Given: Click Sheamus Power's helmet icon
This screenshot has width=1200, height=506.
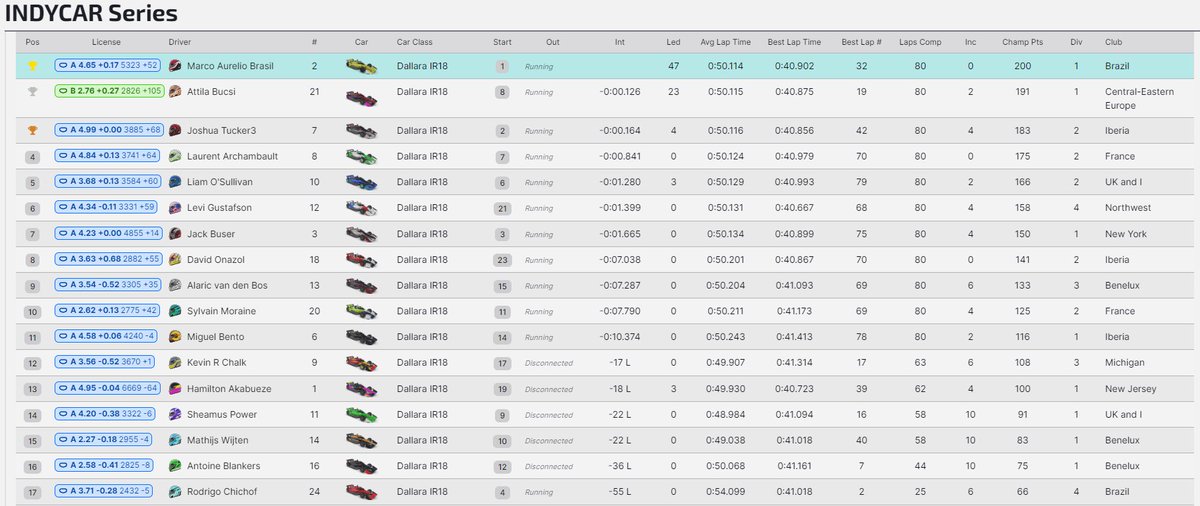Looking at the screenshot, I should 176,414.
